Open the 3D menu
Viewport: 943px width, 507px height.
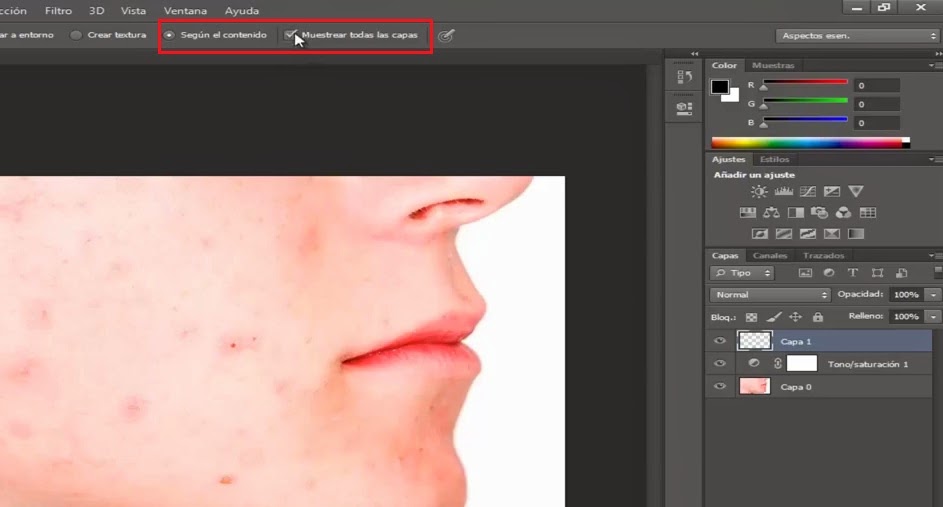tap(96, 11)
